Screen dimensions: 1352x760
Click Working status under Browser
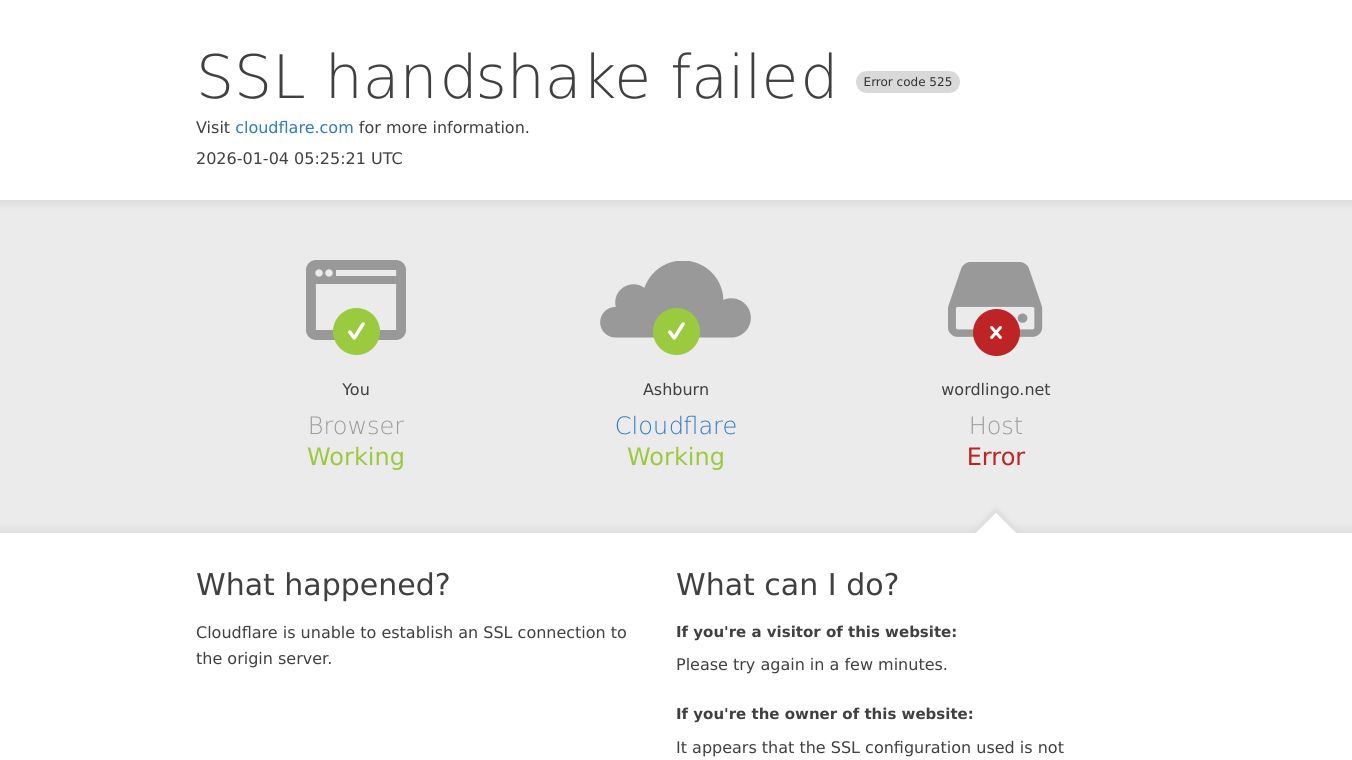356,457
